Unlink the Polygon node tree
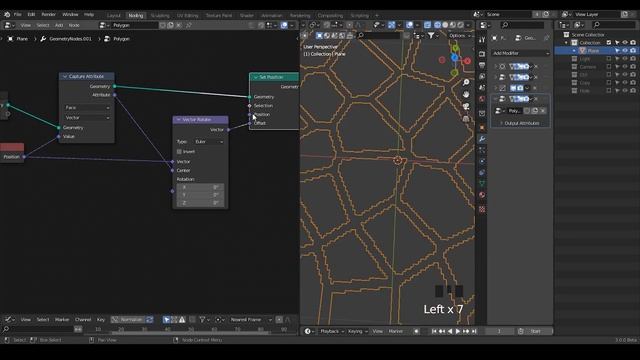The image size is (640, 360). [178, 25]
